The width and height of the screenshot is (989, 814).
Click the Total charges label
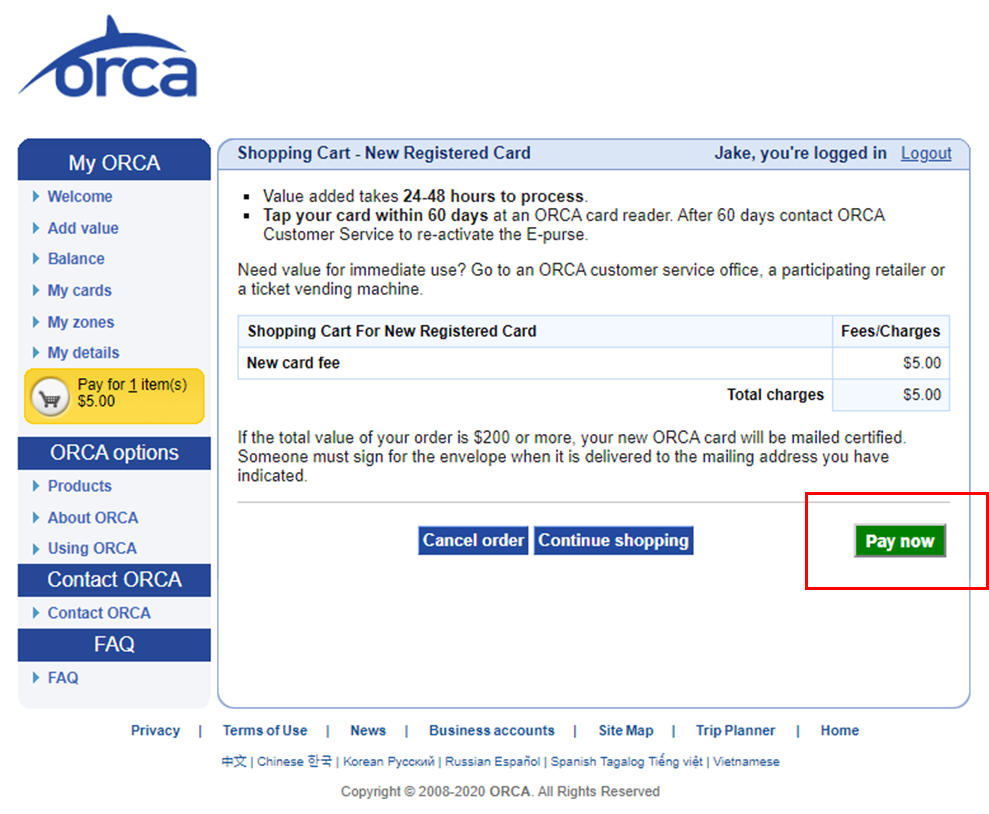click(775, 395)
